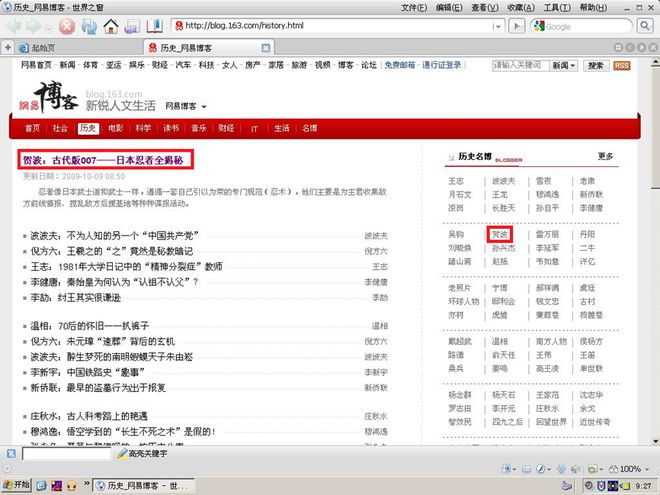Click the Go arrow next to address bar
660x495 pixels.
[516, 26]
